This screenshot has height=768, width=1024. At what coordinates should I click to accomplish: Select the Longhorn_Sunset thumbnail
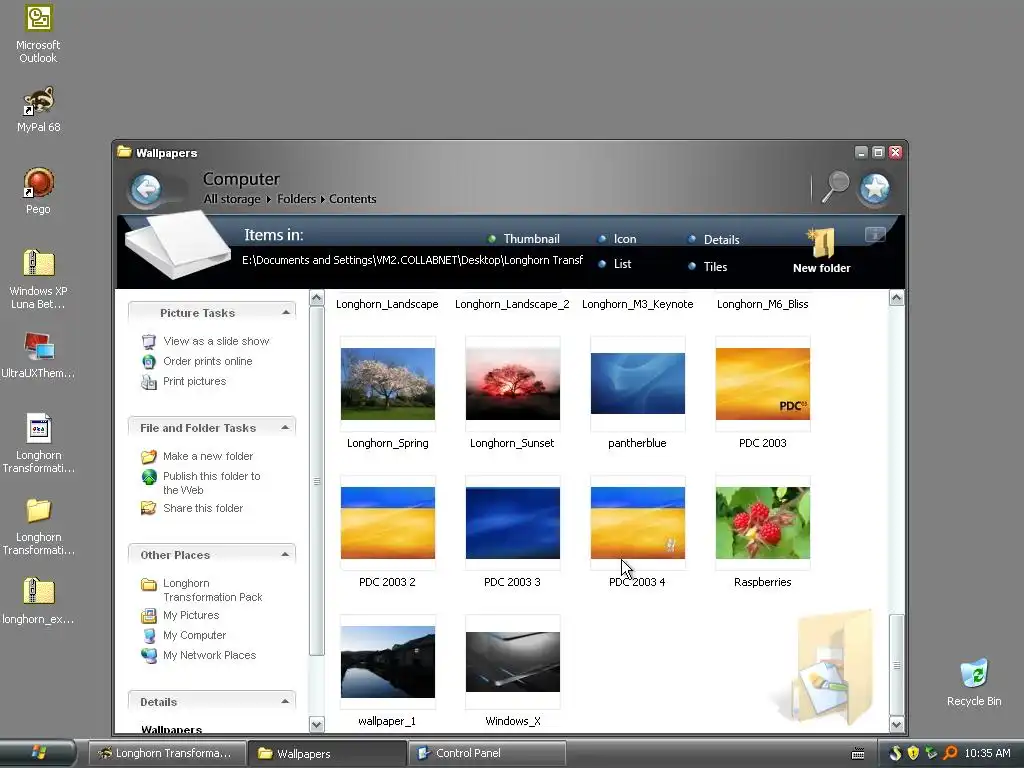(x=513, y=384)
